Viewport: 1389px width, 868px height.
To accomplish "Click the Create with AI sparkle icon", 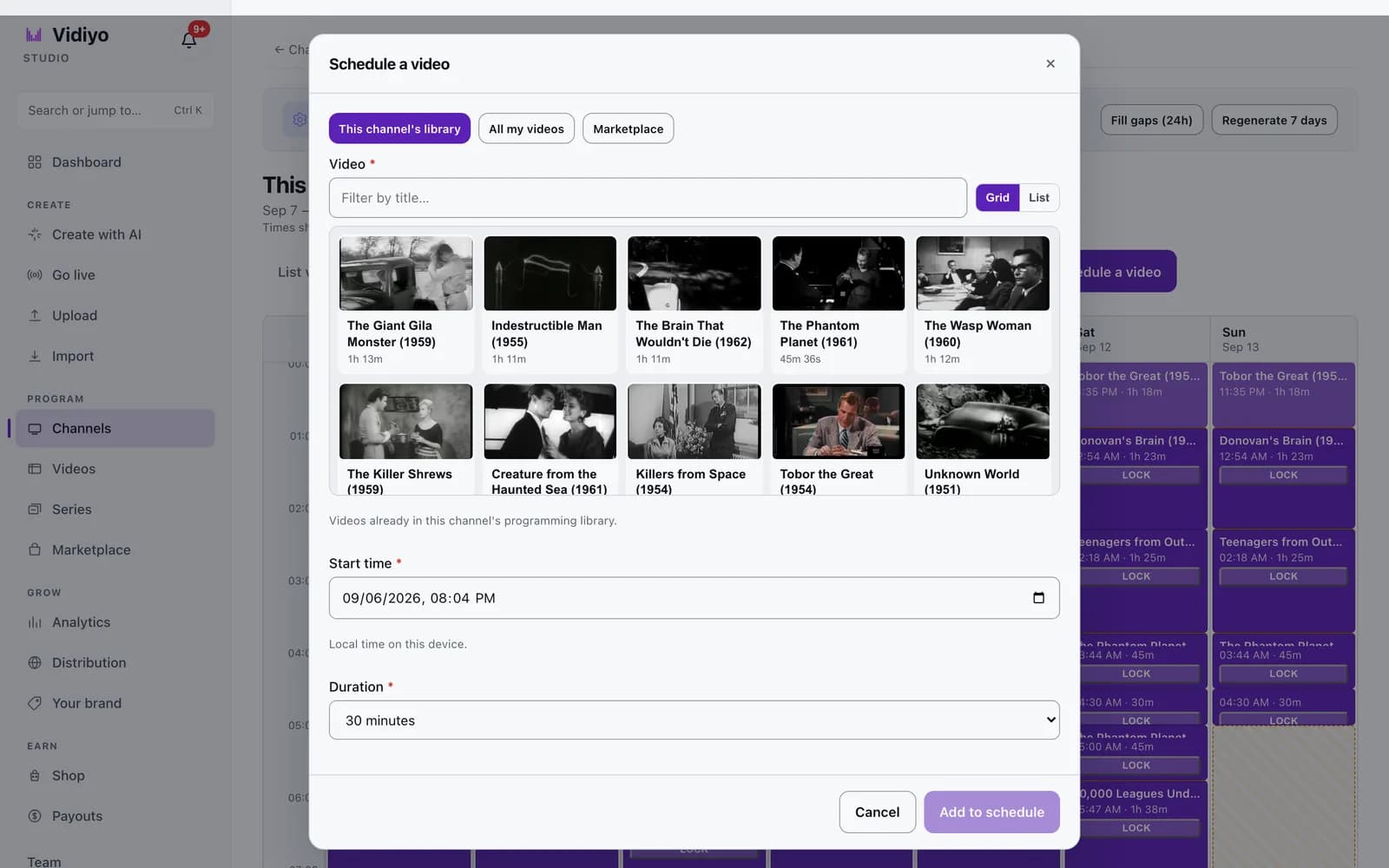I will pyautogui.click(x=35, y=234).
